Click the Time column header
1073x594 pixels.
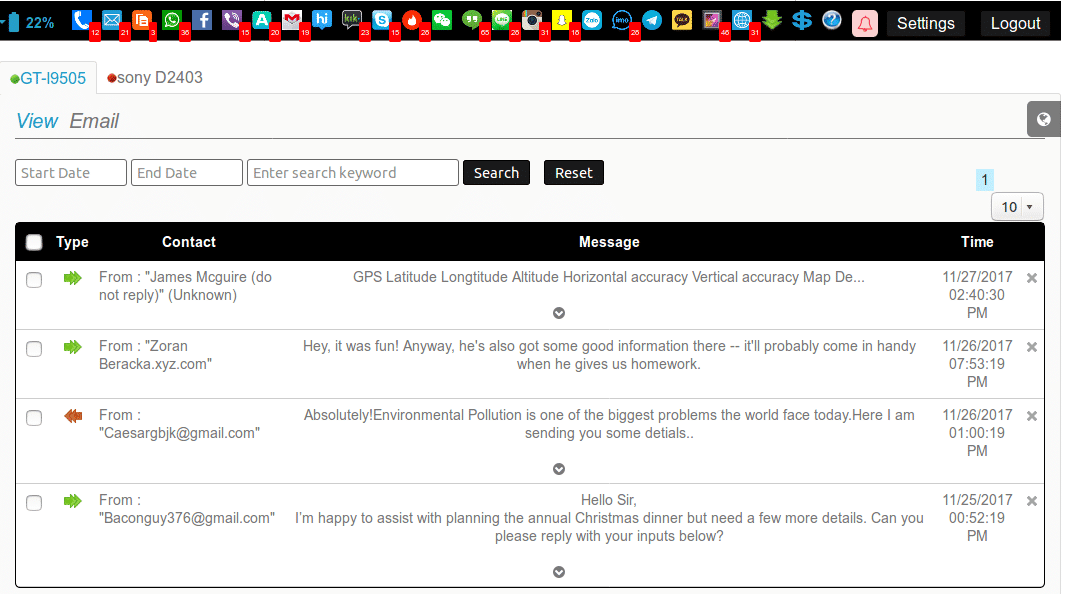(x=977, y=242)
